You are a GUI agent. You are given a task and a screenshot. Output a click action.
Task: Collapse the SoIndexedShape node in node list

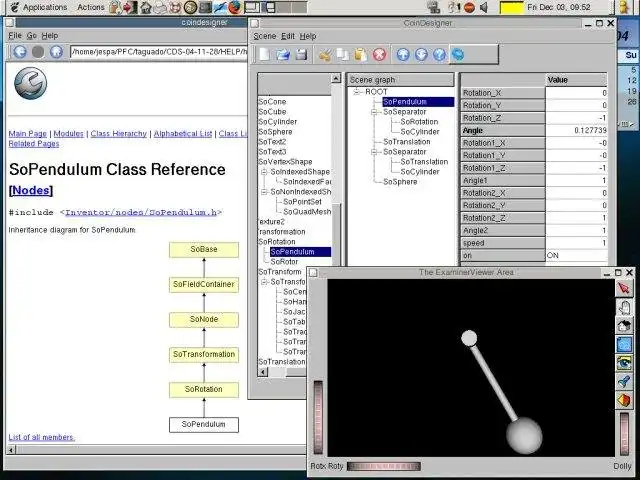pos(264,172)
